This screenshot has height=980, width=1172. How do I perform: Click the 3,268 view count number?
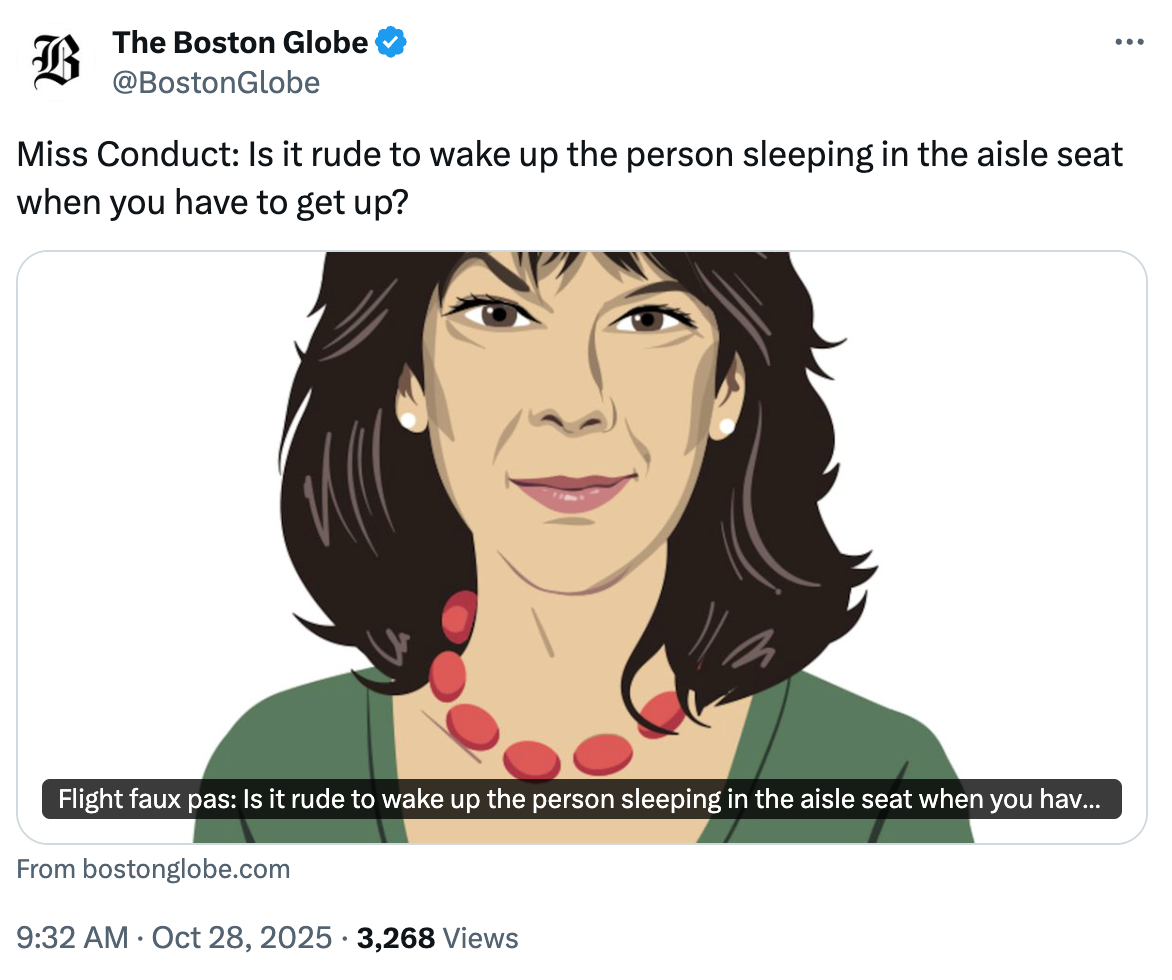point(396,938)
